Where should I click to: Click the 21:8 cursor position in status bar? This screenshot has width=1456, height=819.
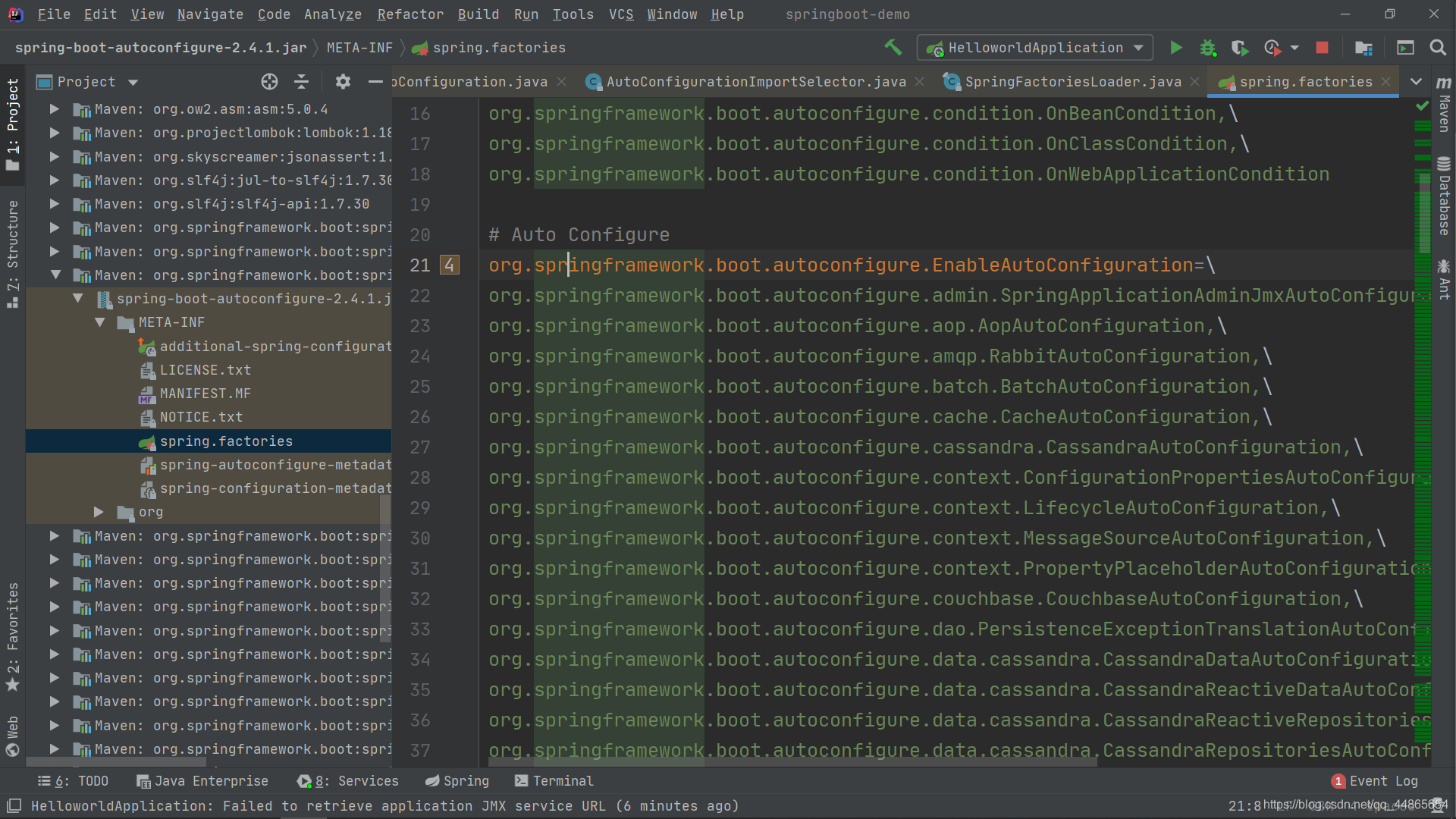(1244, 805)
